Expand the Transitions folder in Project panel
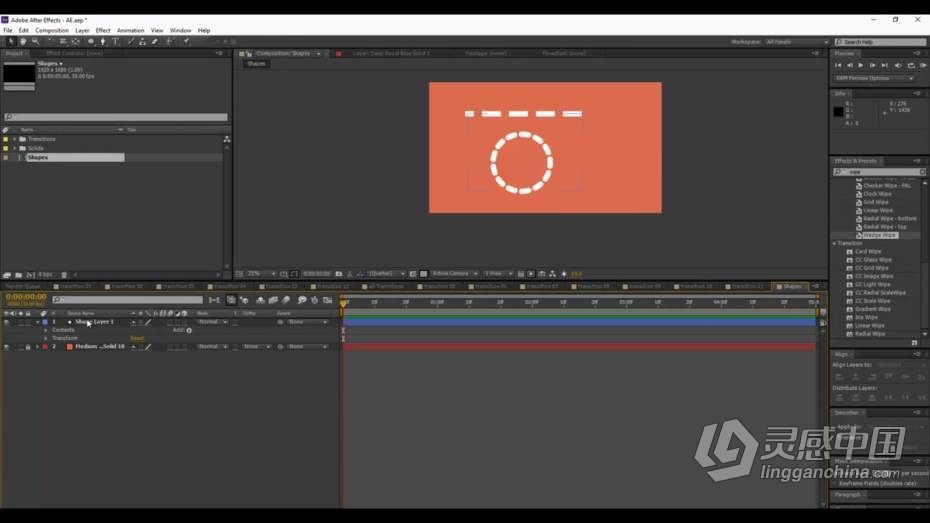The image size is (930, 523). 15,139
